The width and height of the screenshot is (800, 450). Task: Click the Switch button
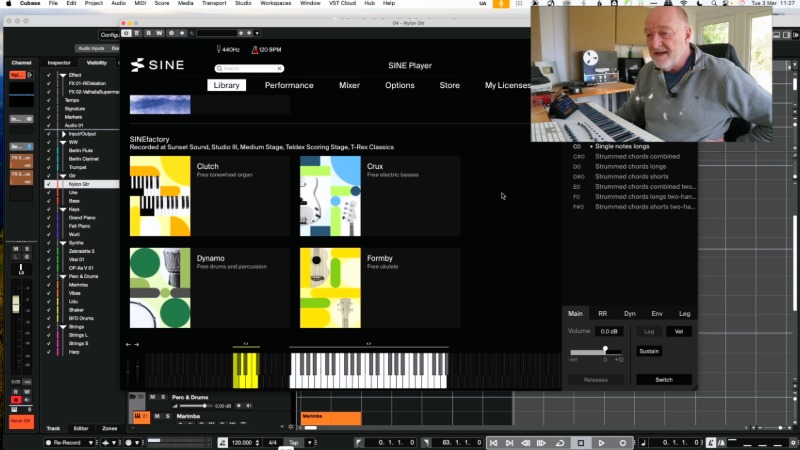click(664, 380)
